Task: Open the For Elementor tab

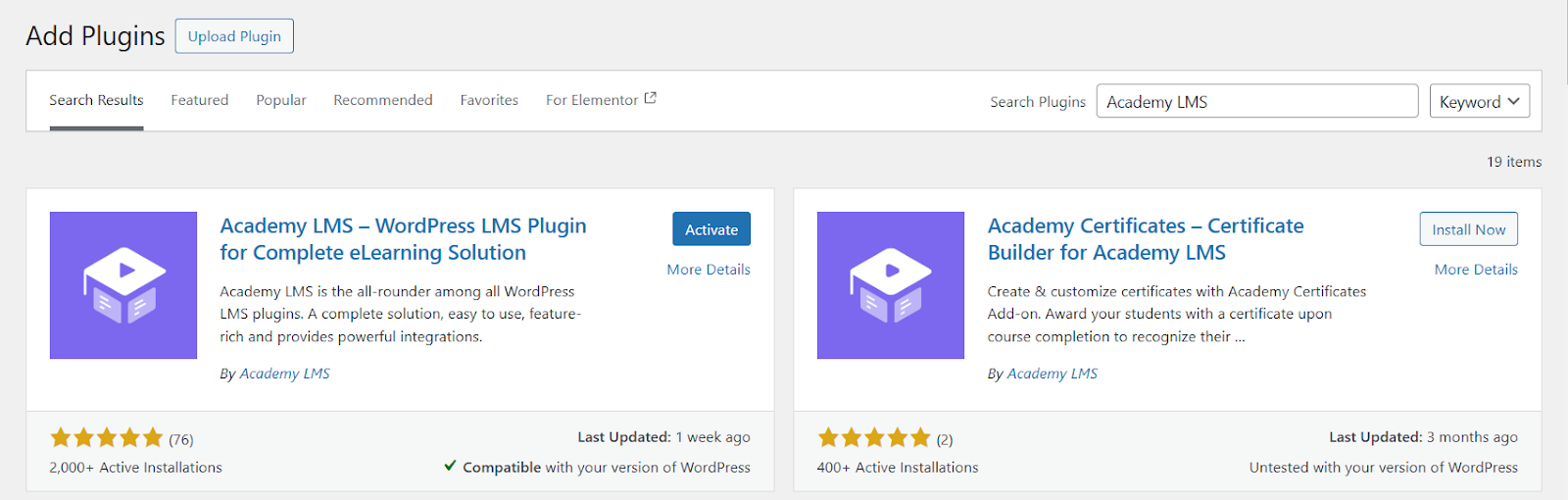Action: coord(601,100)
